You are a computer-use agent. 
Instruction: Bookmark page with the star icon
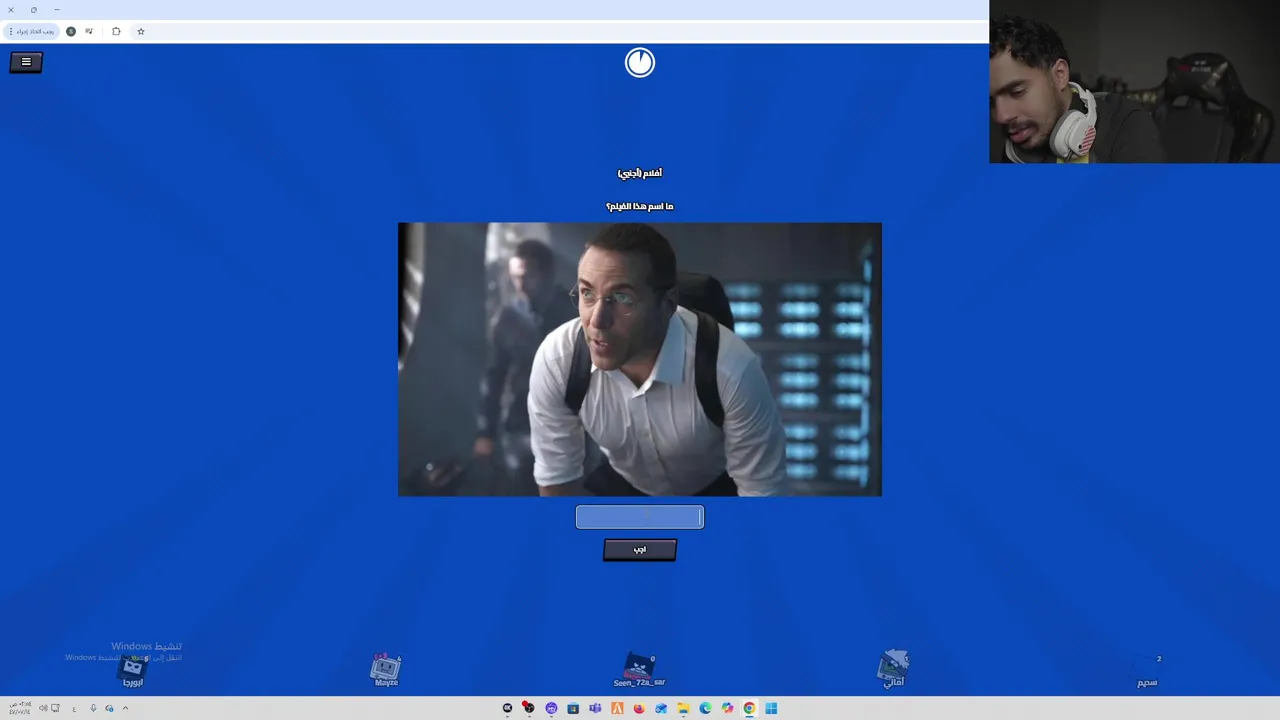click(141, 31)
